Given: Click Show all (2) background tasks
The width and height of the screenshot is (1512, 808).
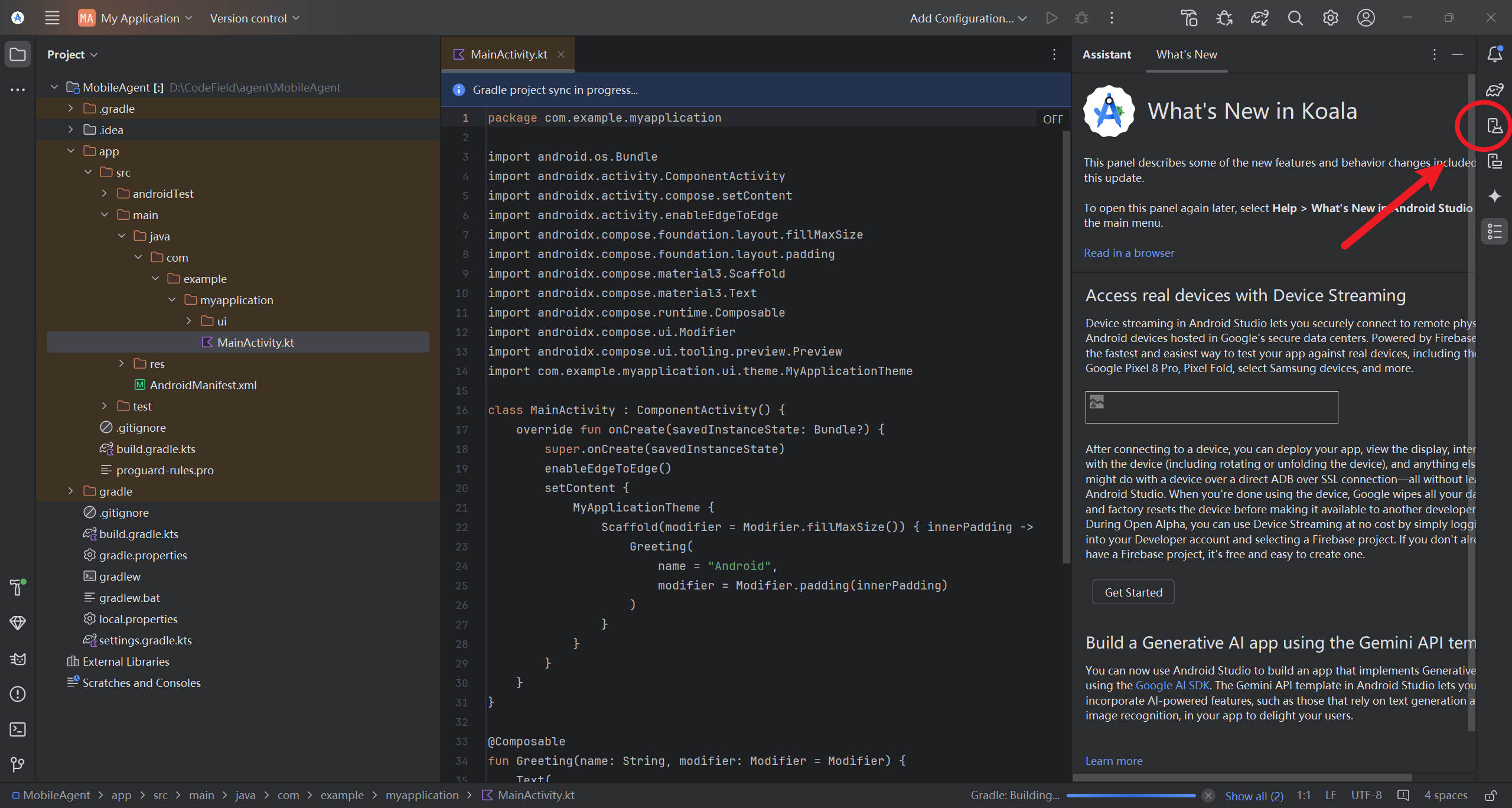Looking at the screenshot, I should coord(1254,796).
